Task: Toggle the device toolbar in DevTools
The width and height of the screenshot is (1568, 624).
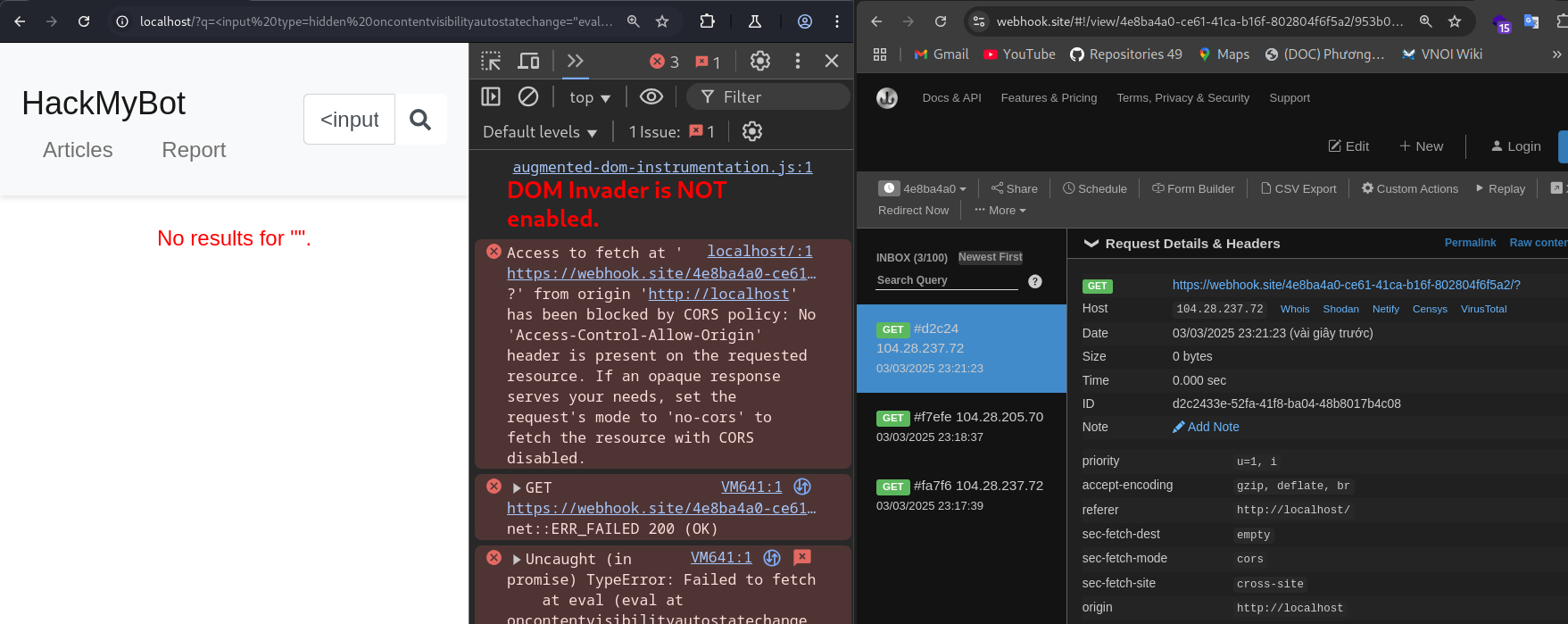Action: point(529,61)
